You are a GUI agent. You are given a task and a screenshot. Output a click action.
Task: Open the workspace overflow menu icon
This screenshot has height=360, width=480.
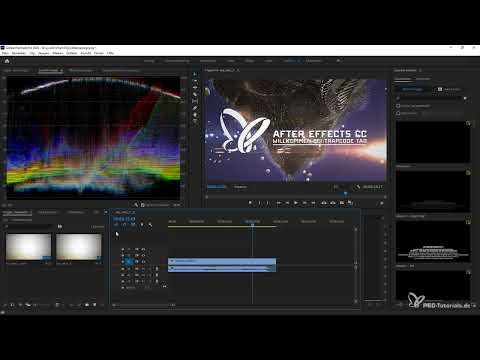pyautogui.click(x=338, y=61)
